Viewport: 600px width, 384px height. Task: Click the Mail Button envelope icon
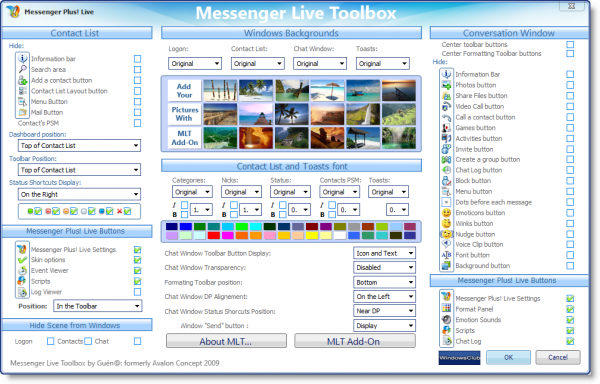23,112
